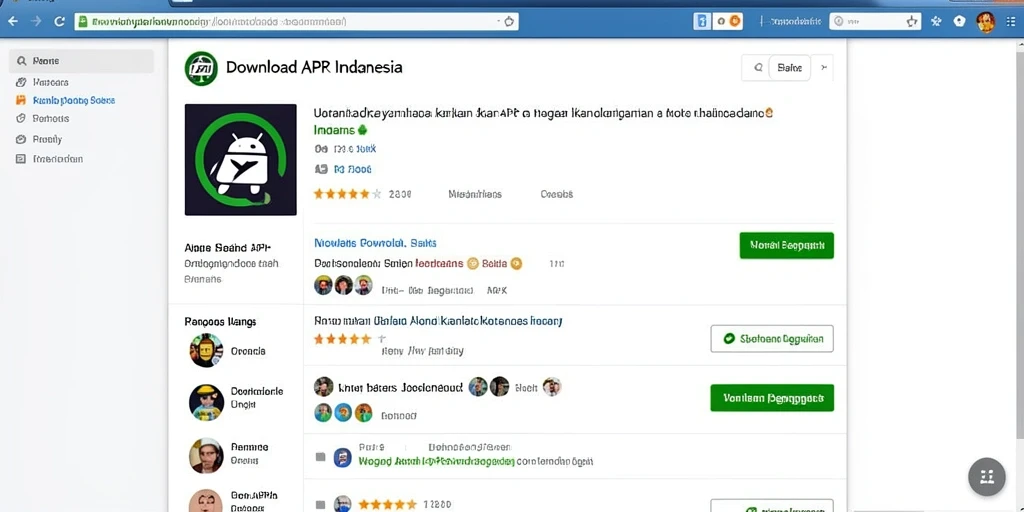Click the green "Vonilaan" button
This screenshot has height=512, width=1024.
tap(772, 398)
